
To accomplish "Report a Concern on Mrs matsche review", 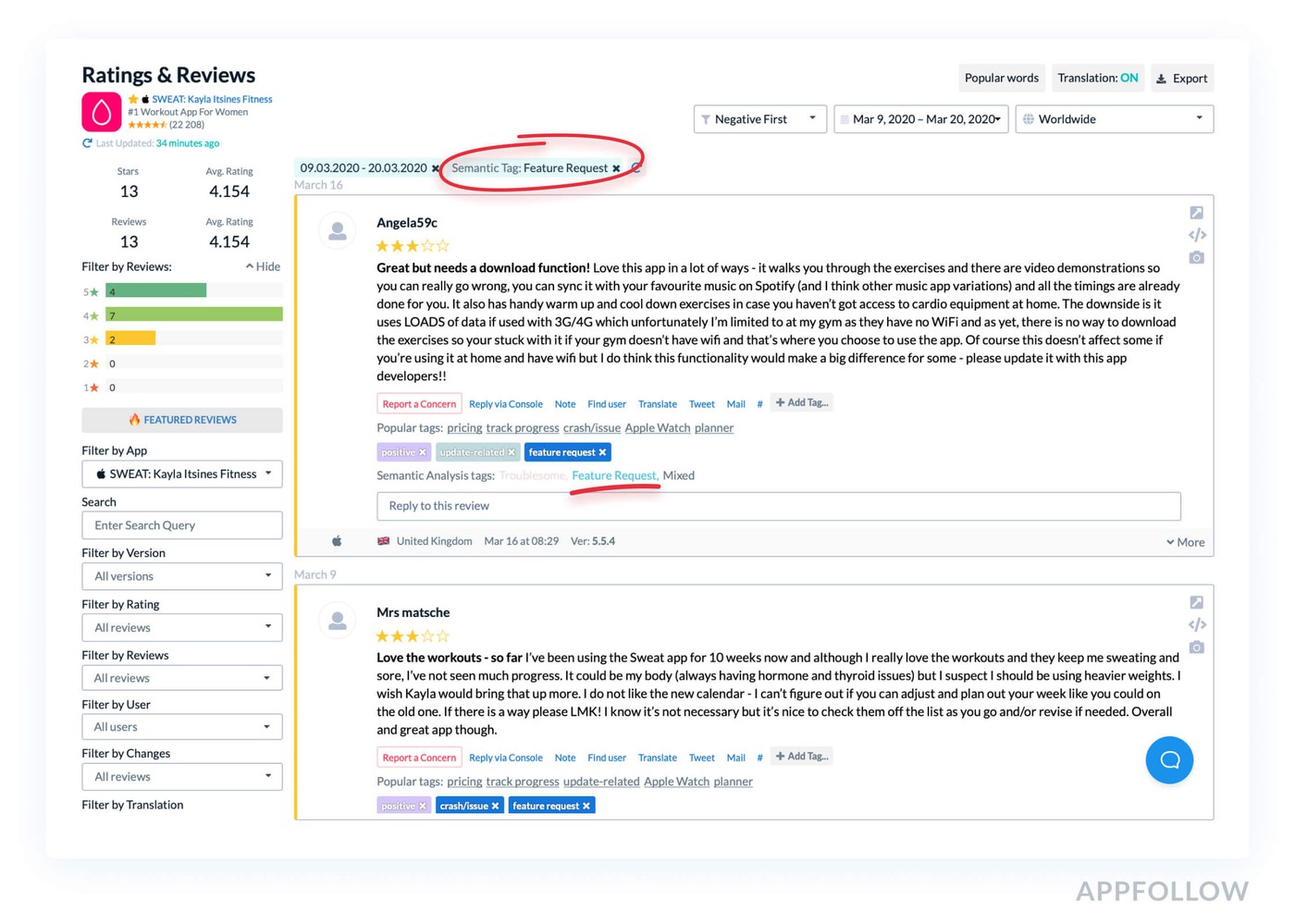I will (x=419, y=758).
